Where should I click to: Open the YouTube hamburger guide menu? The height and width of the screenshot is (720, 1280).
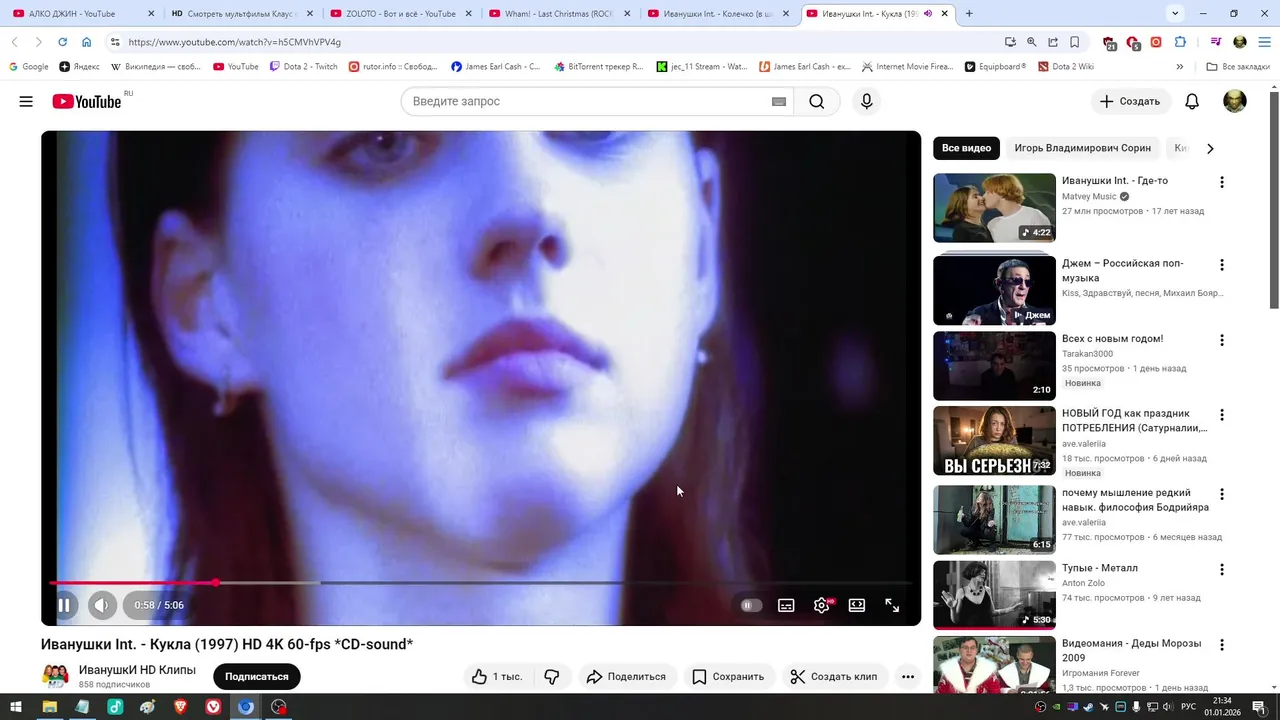click(x=26, y=101)
